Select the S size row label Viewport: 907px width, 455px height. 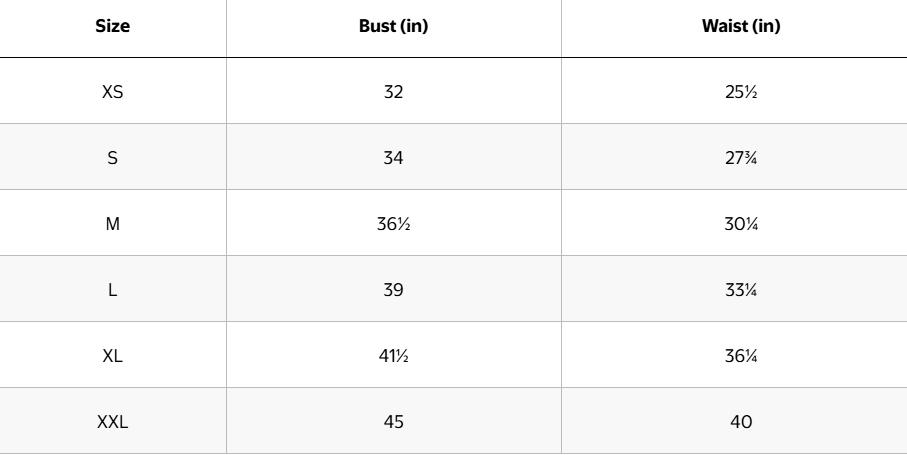pyautogui.click(x=113, y=157)
